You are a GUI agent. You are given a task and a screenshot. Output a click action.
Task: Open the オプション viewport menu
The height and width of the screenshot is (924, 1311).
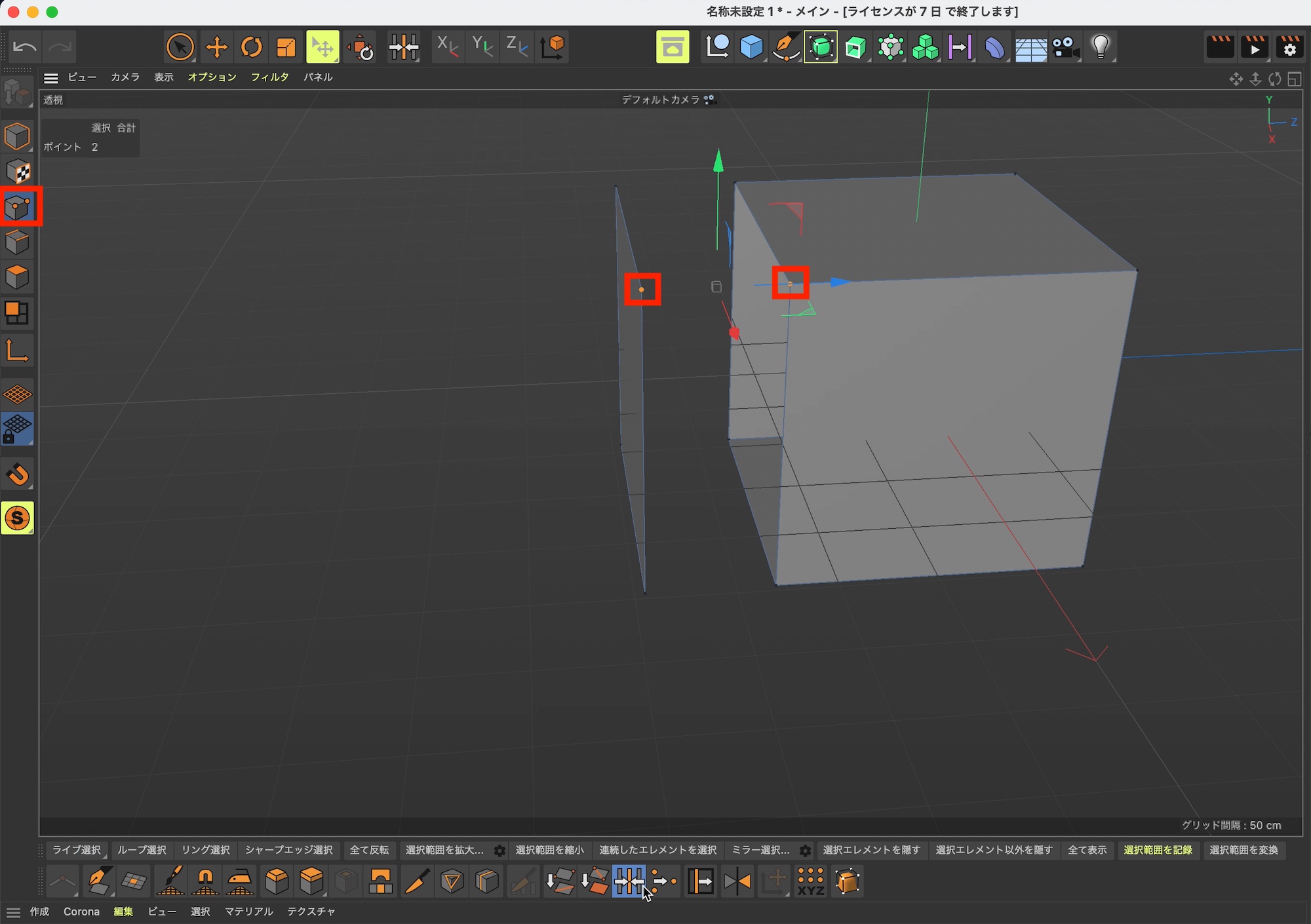[212, 77]
